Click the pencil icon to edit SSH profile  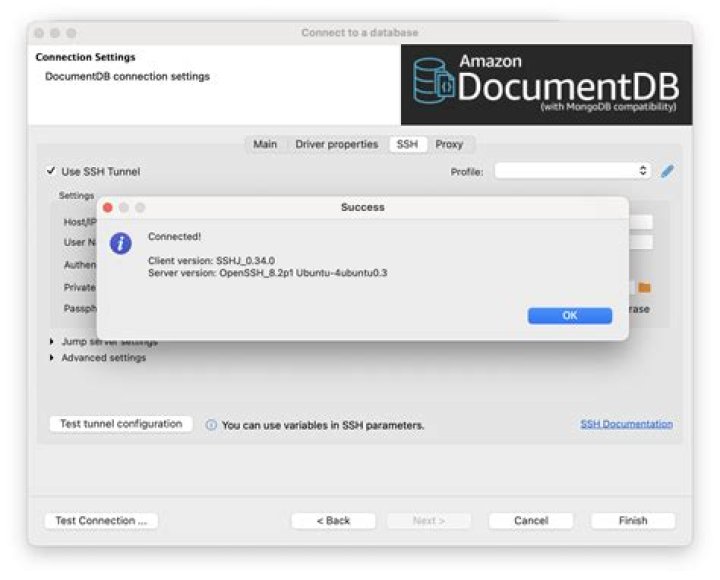pos(667,171)
